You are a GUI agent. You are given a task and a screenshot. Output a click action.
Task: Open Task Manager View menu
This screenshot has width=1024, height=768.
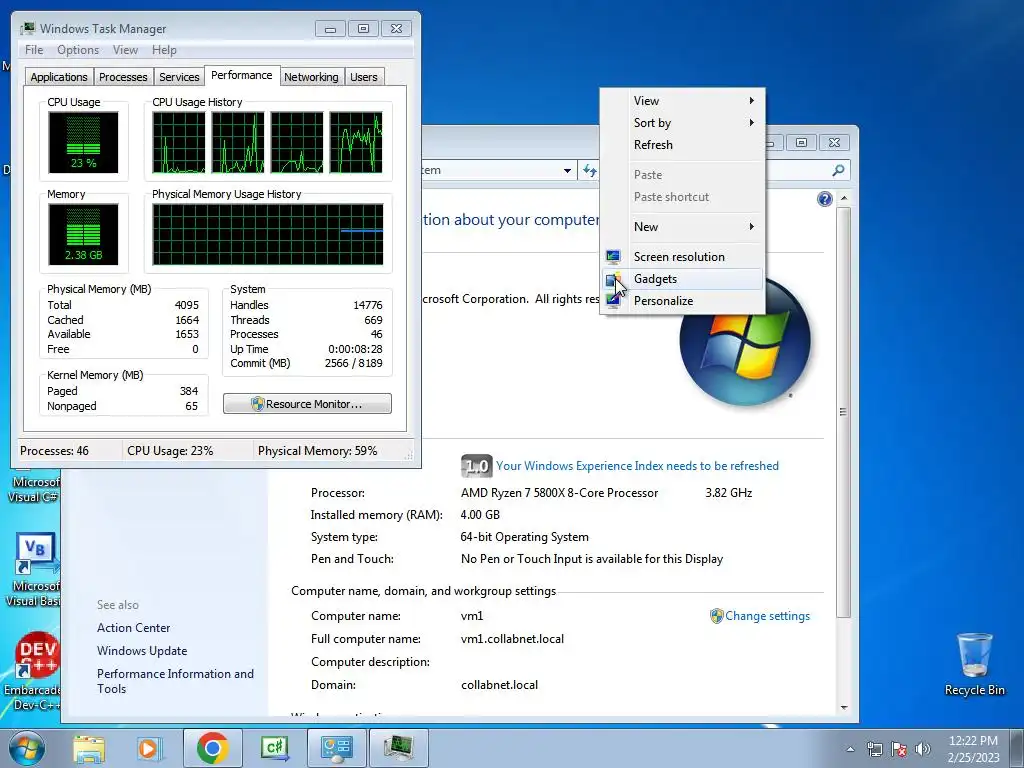tap(125, 50)
